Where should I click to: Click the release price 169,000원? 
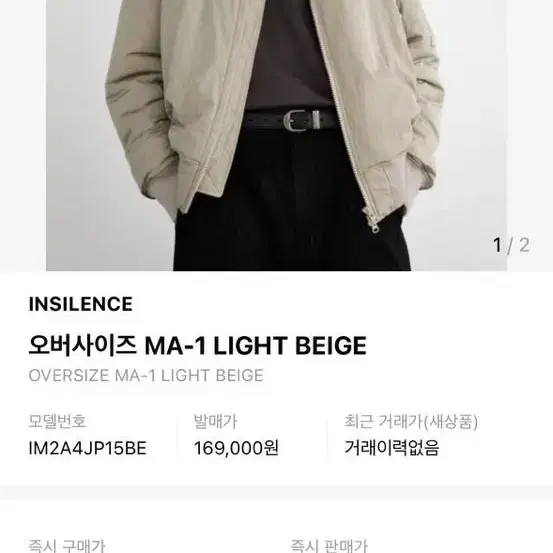coord(236,449)
